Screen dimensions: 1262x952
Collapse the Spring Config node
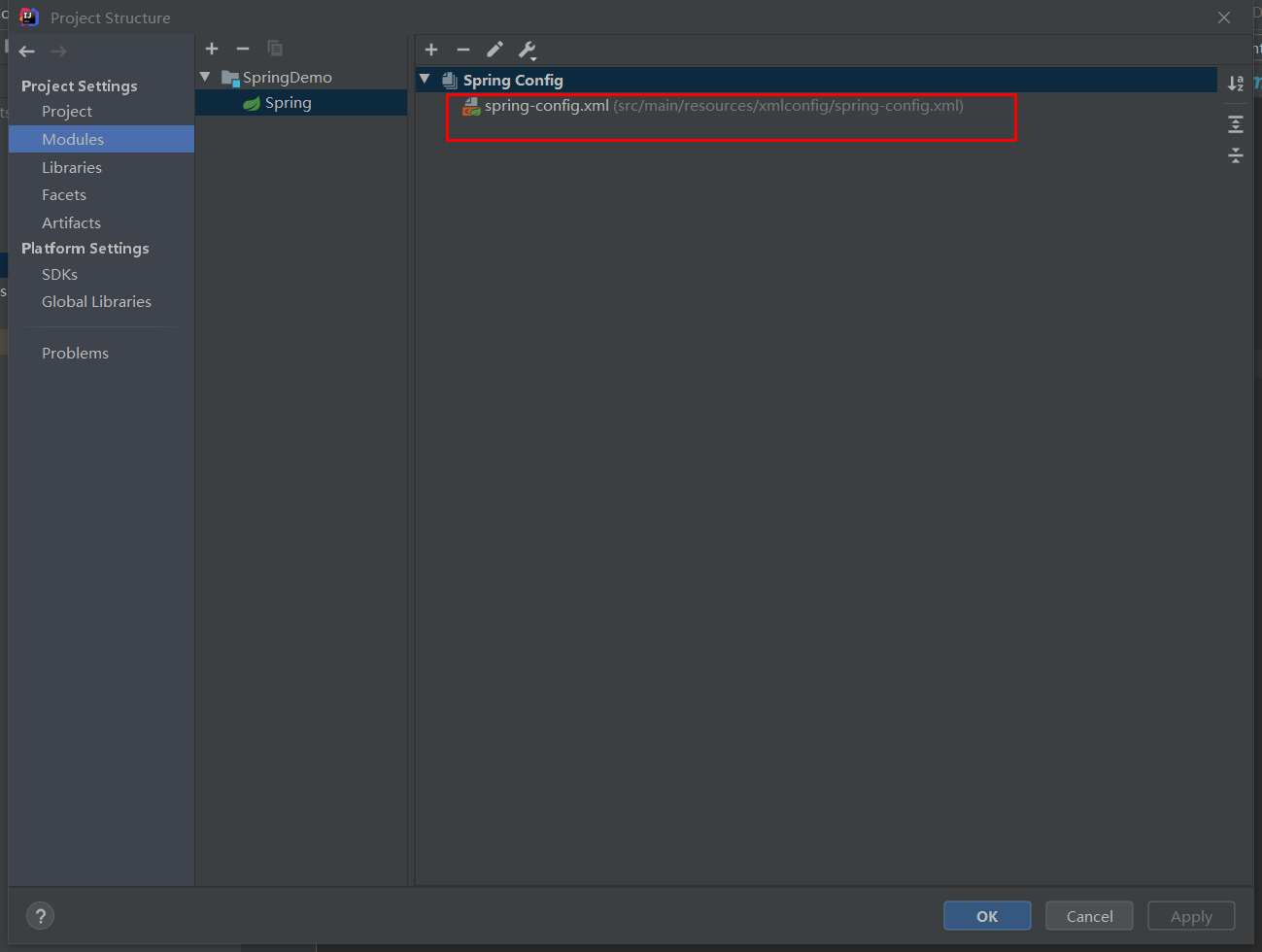(x=425, y=79)
